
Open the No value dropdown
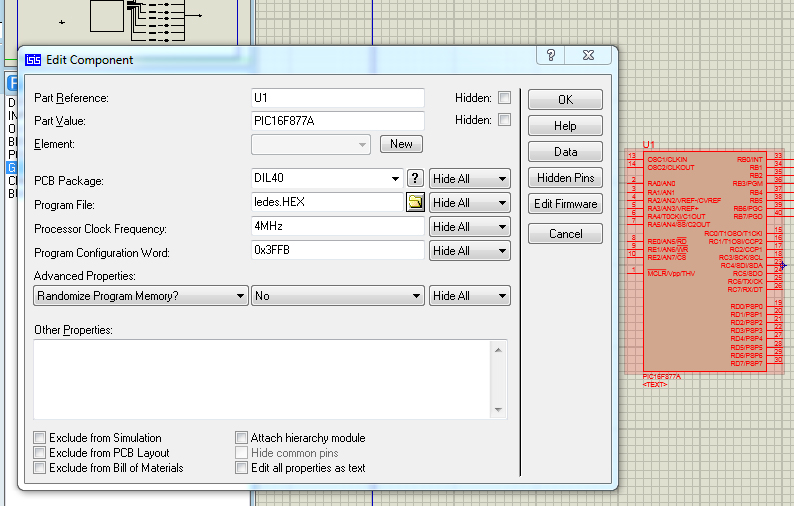(338, 296)
